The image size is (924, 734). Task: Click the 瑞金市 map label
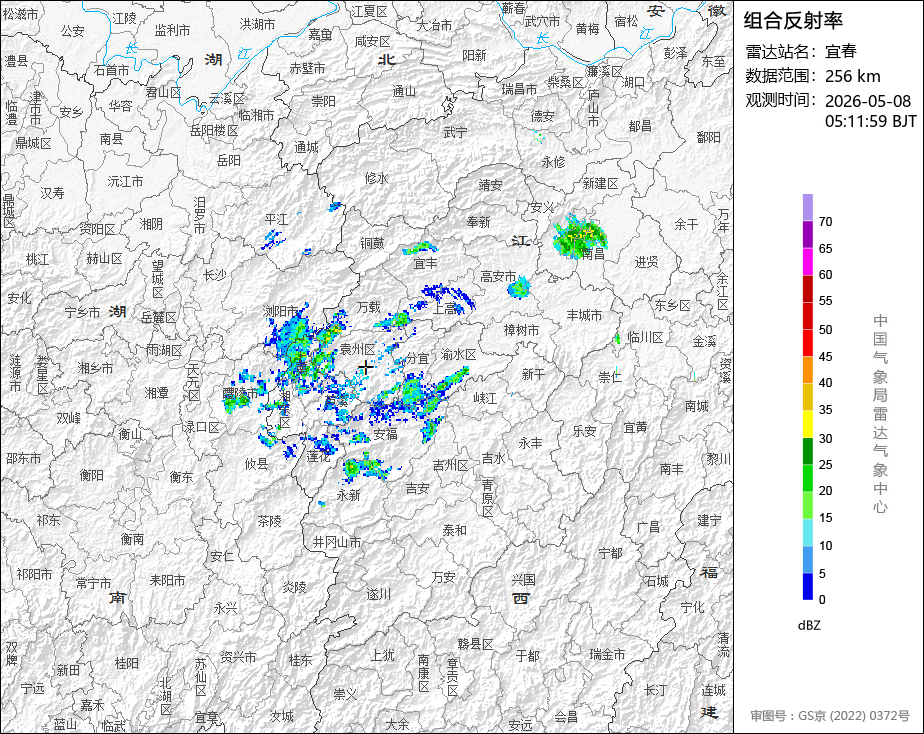coord(608,654)
